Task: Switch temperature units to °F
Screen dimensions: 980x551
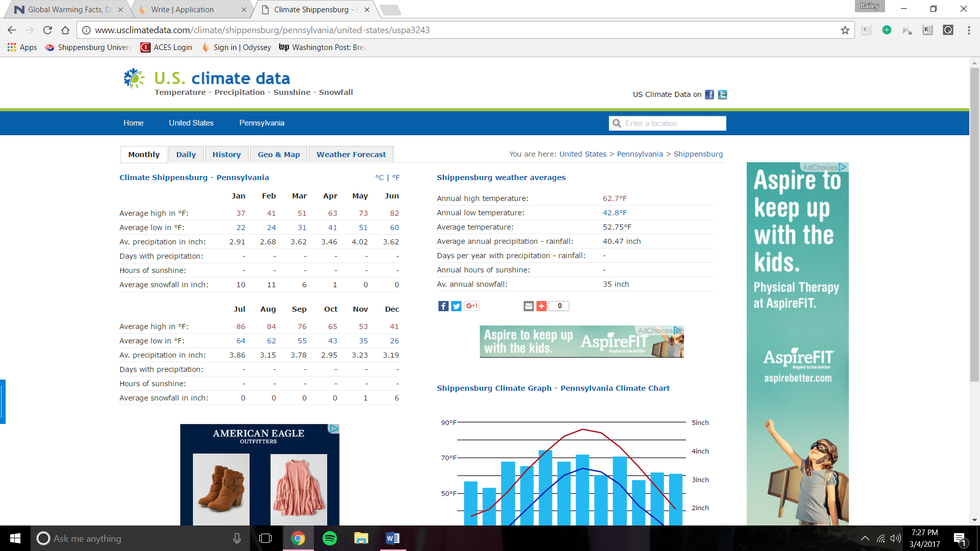Action: [x=395, y=177]
